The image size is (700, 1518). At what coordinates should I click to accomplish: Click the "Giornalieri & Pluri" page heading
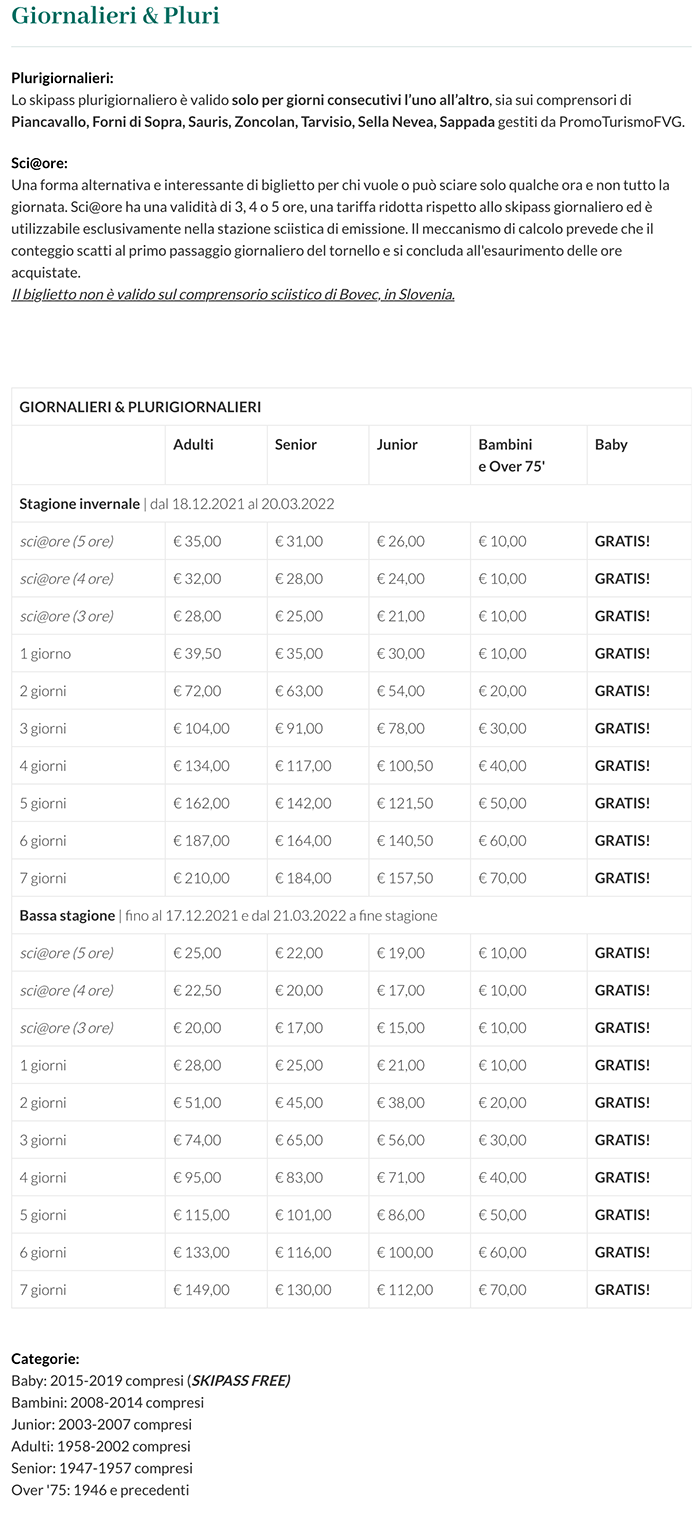coord(116,16)
